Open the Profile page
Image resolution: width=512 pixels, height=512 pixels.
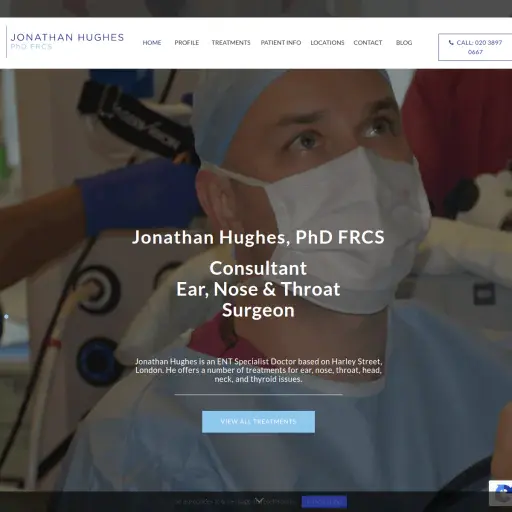[x=187, y=43]
